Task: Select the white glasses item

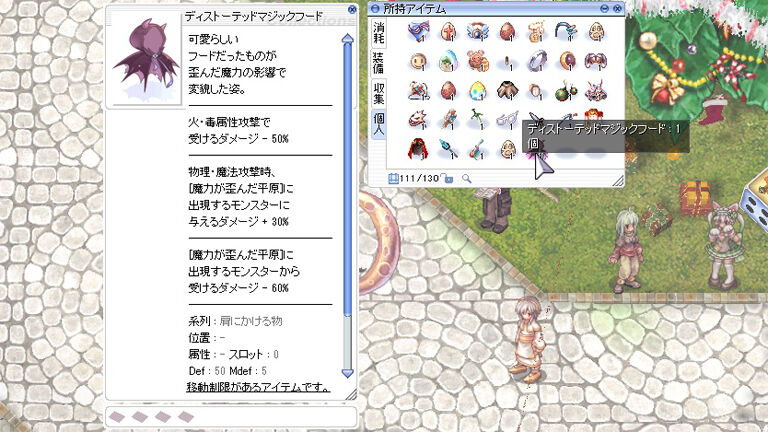Action: click(x=506, y=120)
